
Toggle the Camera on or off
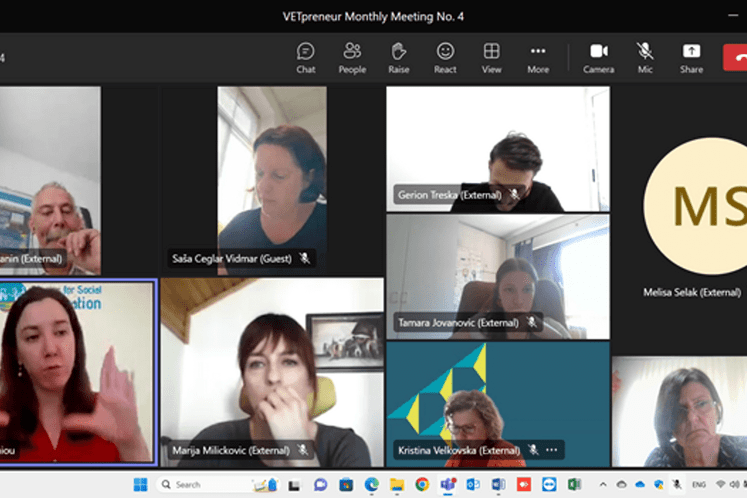click(599, 57)
